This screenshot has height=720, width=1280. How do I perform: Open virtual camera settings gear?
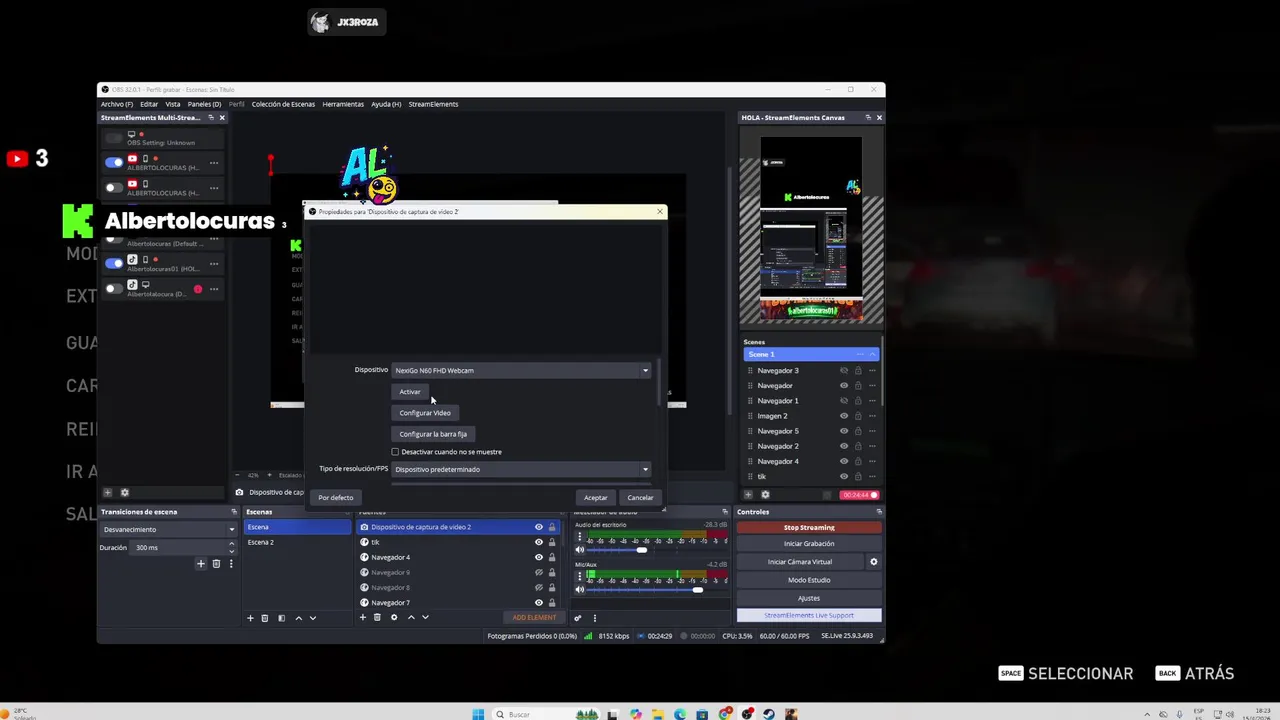[873, 562]
